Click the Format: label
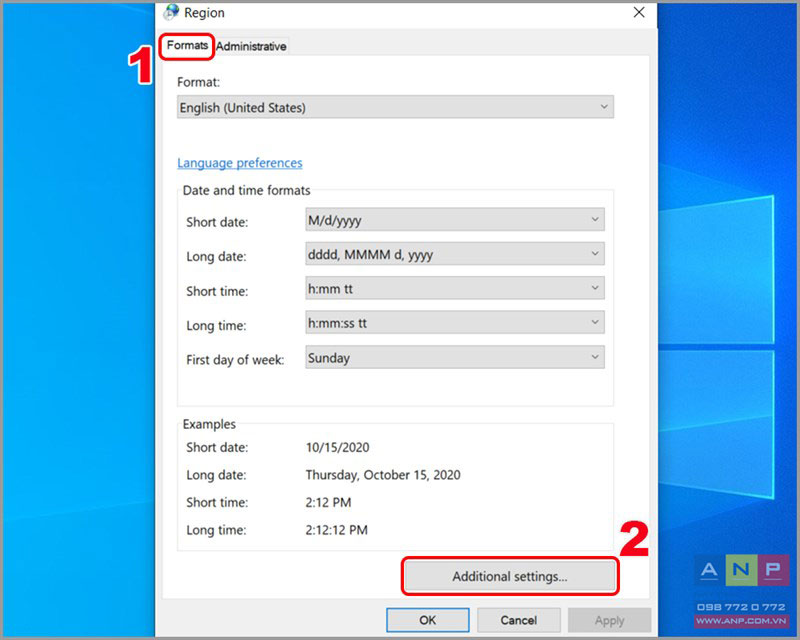The image size is (800, 640). click(x=198, y=82)
